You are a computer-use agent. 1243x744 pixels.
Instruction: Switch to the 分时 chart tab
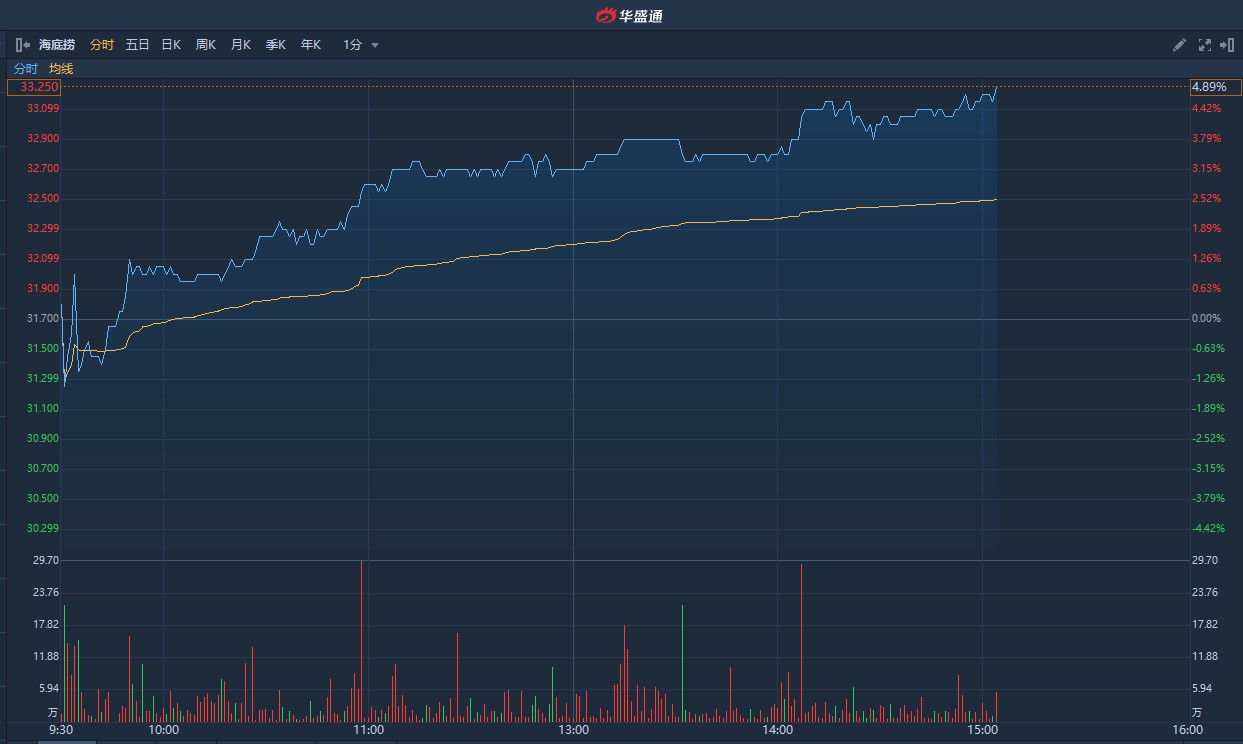tap(102, 45)
